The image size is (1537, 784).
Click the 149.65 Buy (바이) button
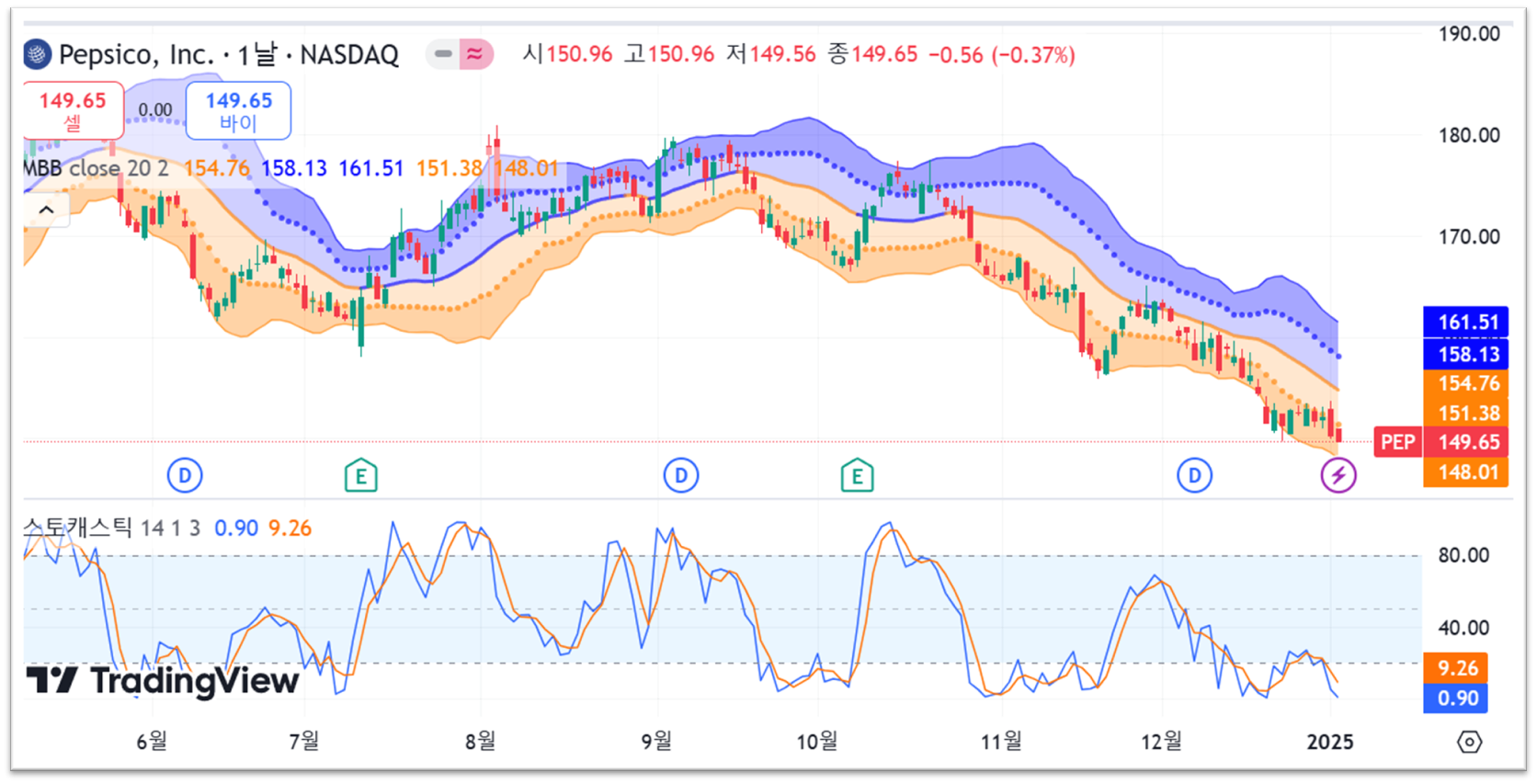coord(238,110)
